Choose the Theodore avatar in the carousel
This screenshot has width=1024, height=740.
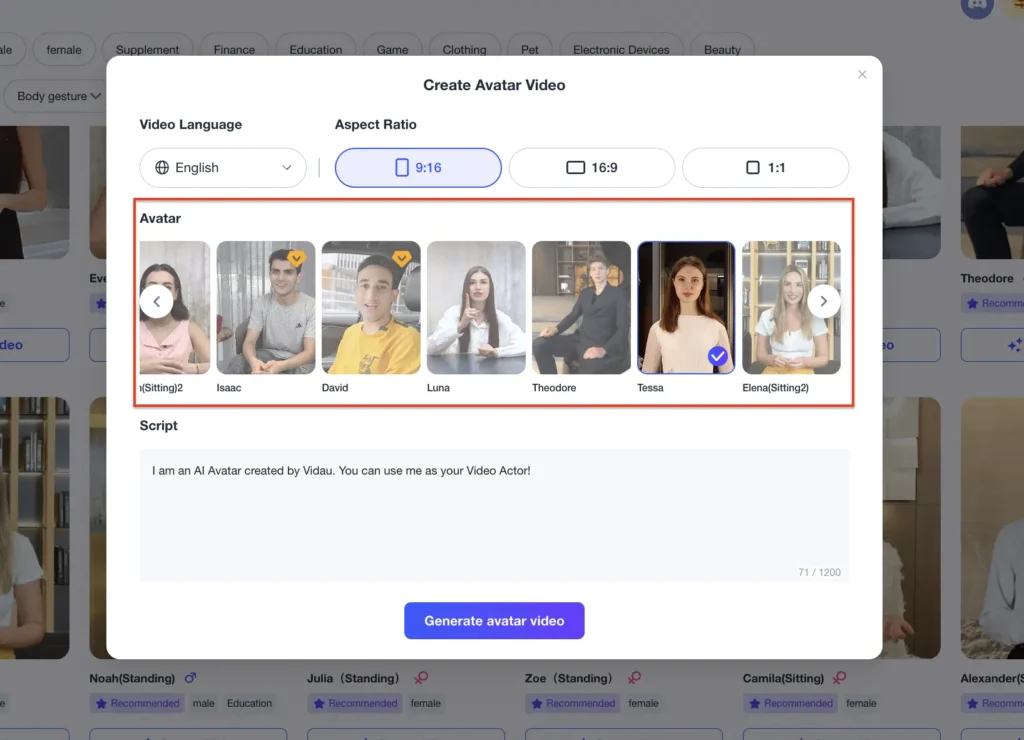coord(581,308)
